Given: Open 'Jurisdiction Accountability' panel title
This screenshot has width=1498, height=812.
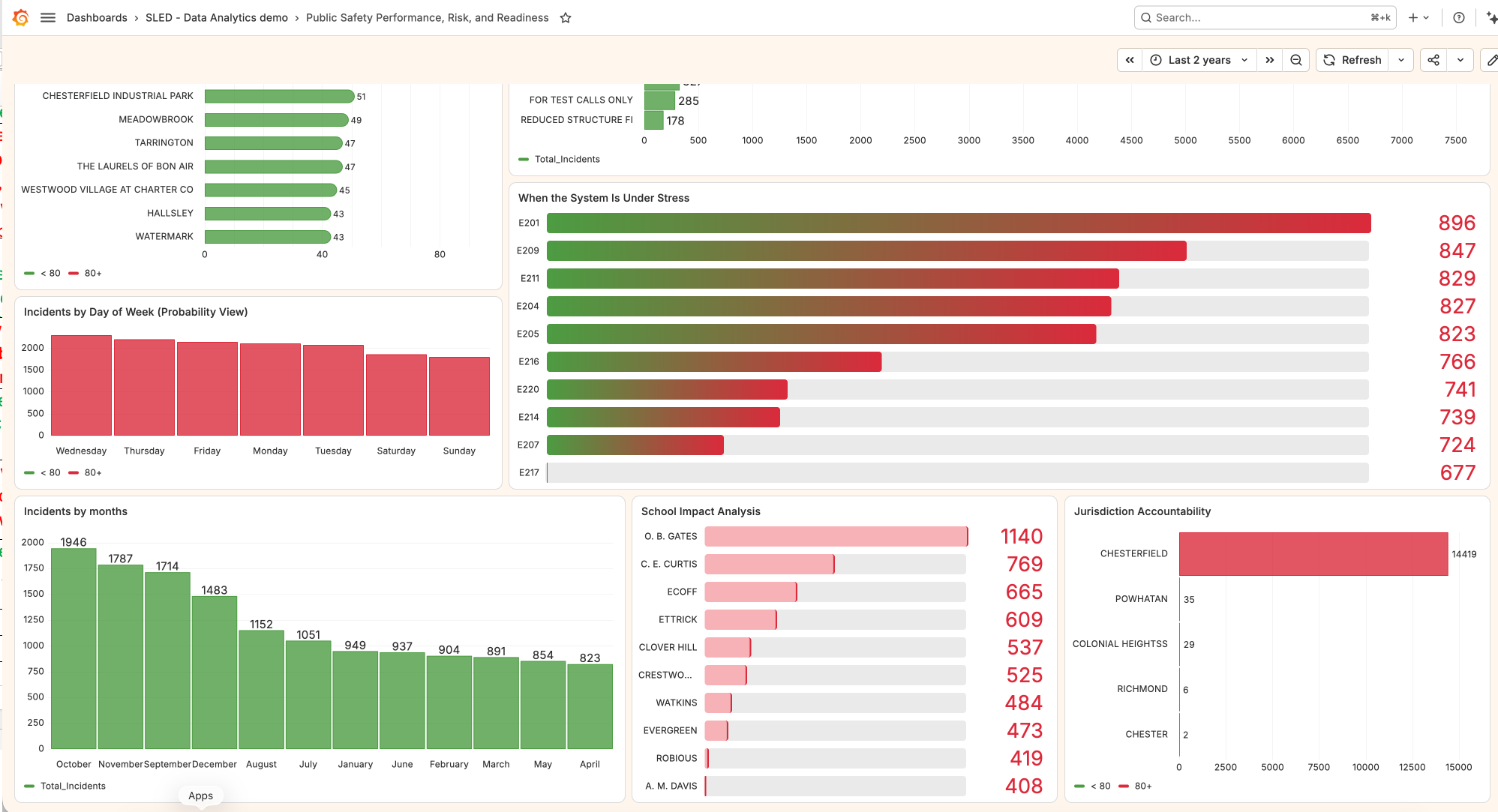Looking at the screenshot, I should pyautogui.click(x=1142, y=511).
